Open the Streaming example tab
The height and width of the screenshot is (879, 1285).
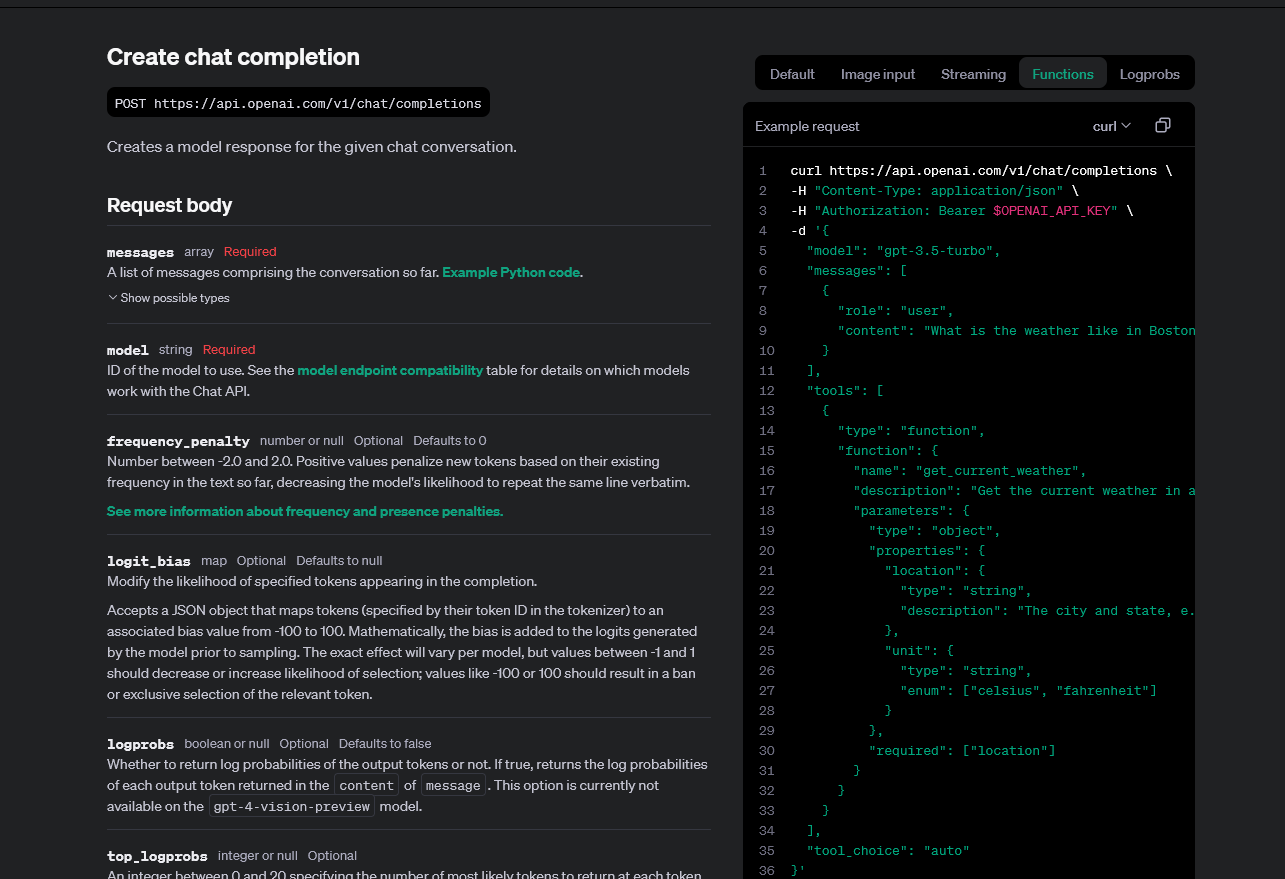973,73
